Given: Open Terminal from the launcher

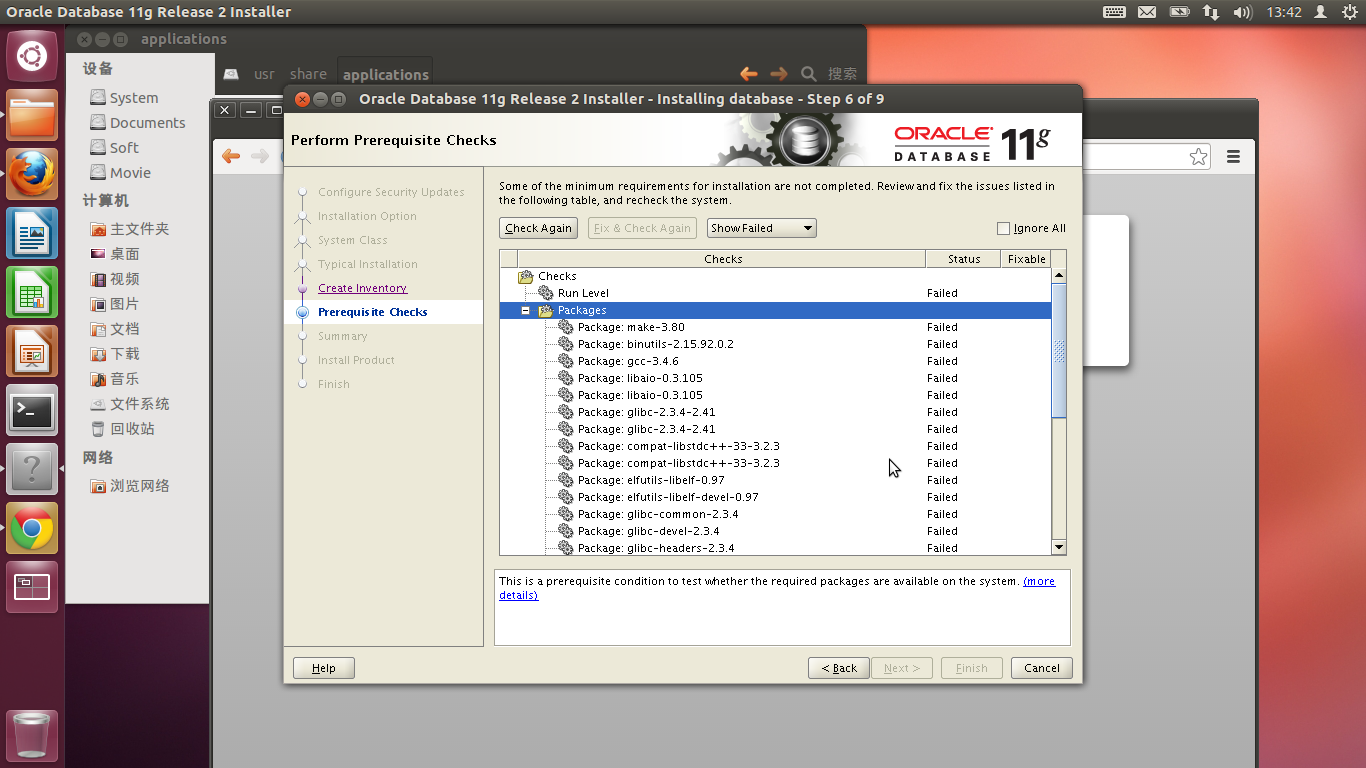Looking at the screenshot, I should [32, 410].
